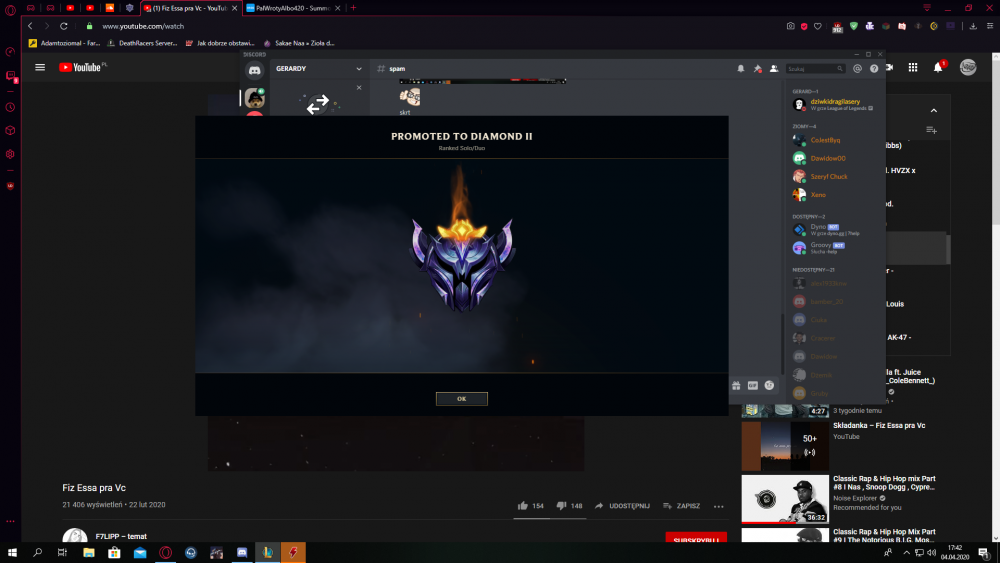Viewport: 1000px width, 563px height.
Task: Open YouTube notifications bell
Action: pyautogui.click(x=938, y=67)
